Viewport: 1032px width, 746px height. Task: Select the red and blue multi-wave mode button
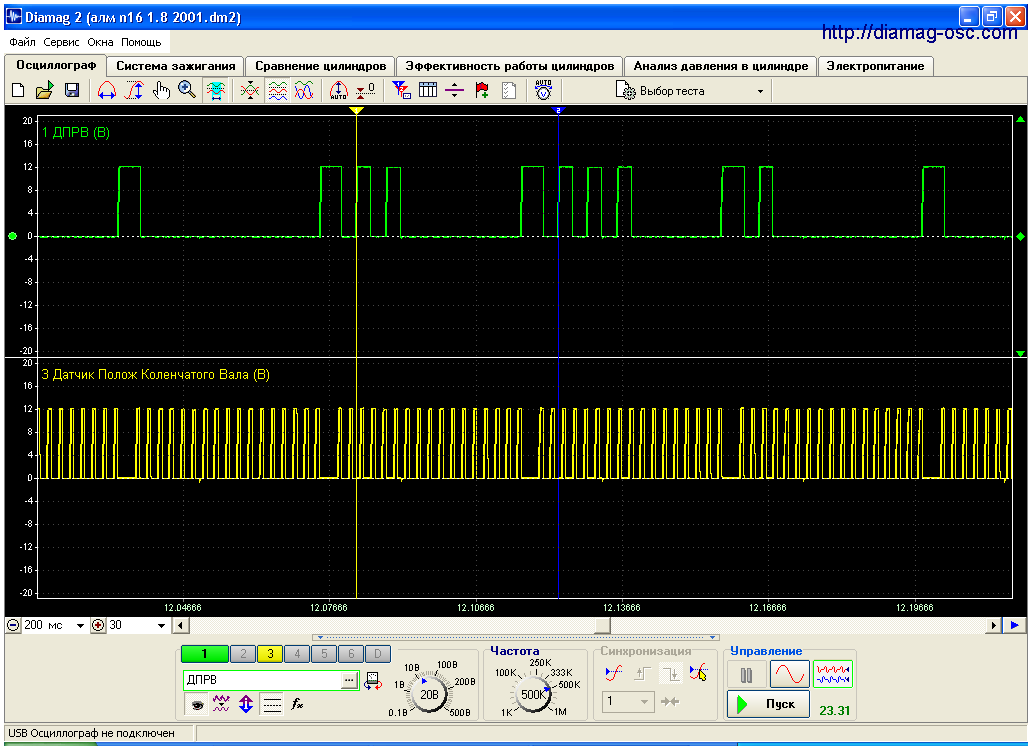[x=833, y=675]
